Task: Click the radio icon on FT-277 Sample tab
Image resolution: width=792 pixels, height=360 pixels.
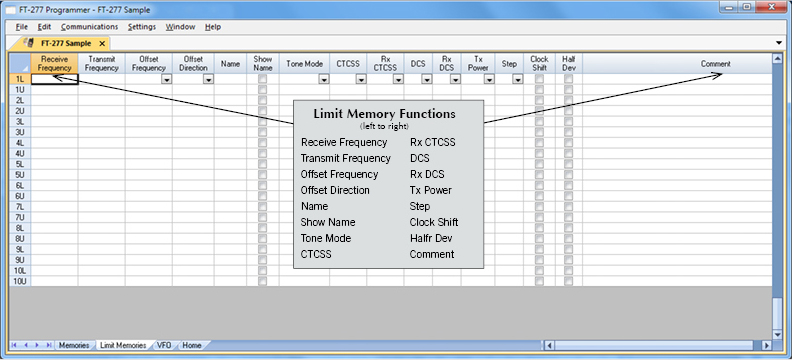Action: 30,43
